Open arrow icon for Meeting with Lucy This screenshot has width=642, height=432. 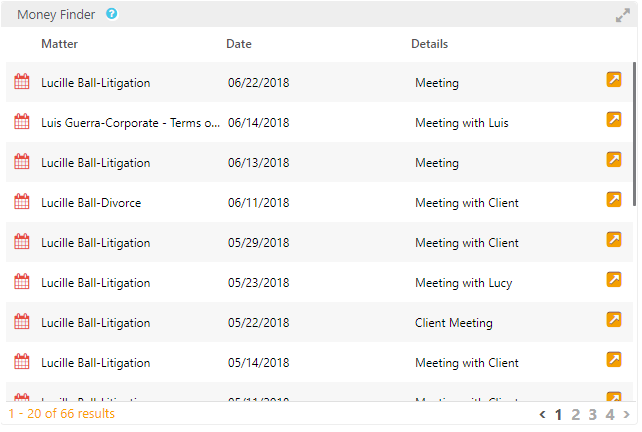click(614, 279)
